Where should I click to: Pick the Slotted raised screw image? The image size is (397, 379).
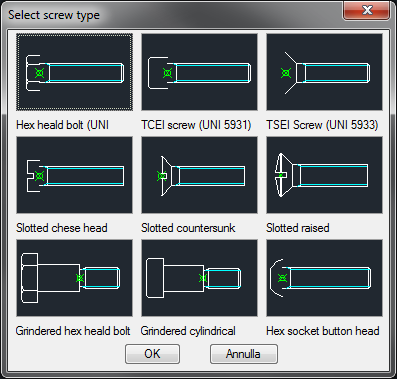(x=324, y=175)
